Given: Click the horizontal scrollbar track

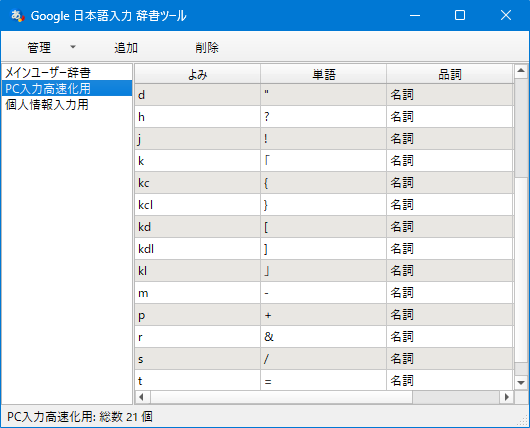Looking at the screenshot, I should pos(456,397).
